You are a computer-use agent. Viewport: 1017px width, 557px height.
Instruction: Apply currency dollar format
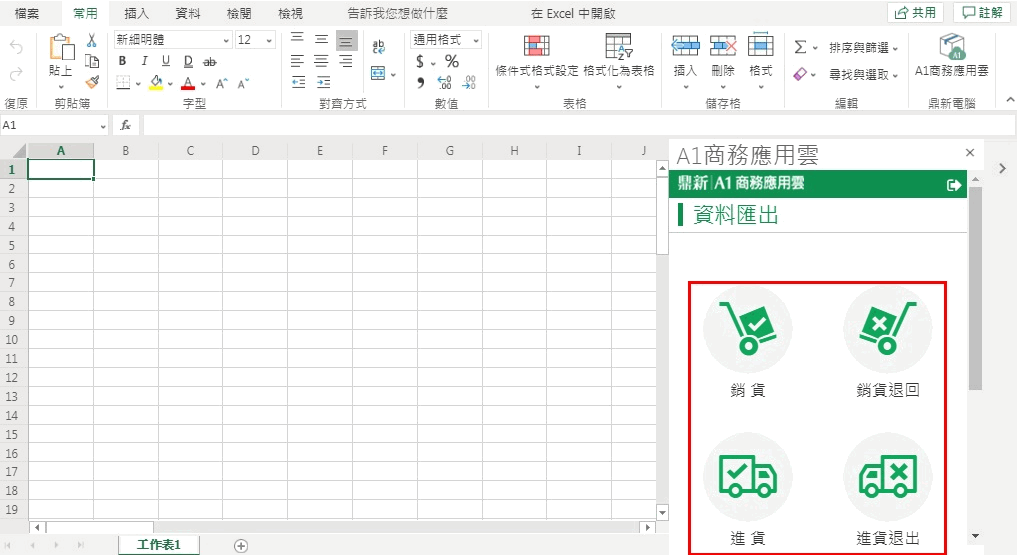click(x=420, y=62)
